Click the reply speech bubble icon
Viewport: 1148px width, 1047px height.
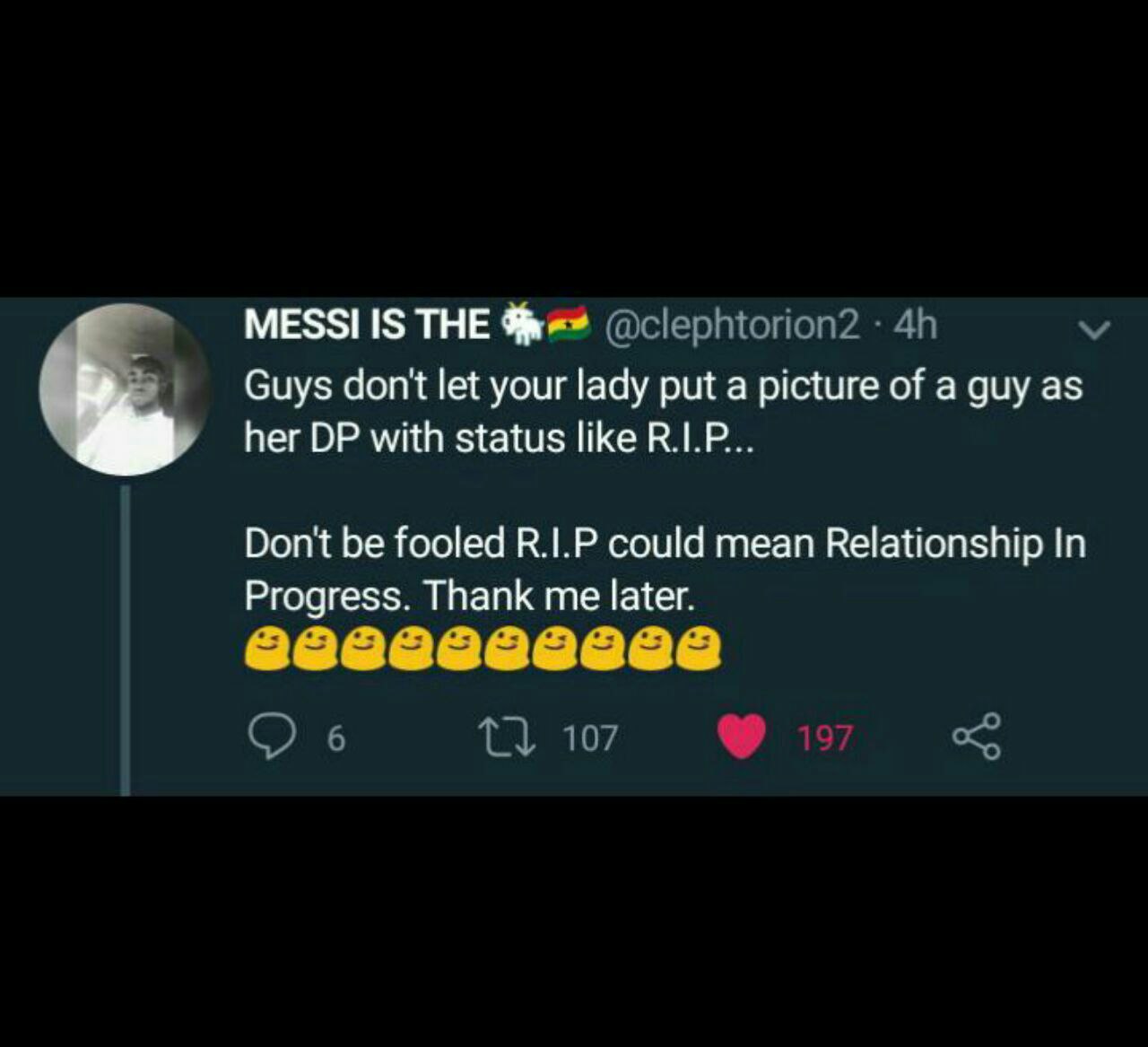click(x=271, y=737)
